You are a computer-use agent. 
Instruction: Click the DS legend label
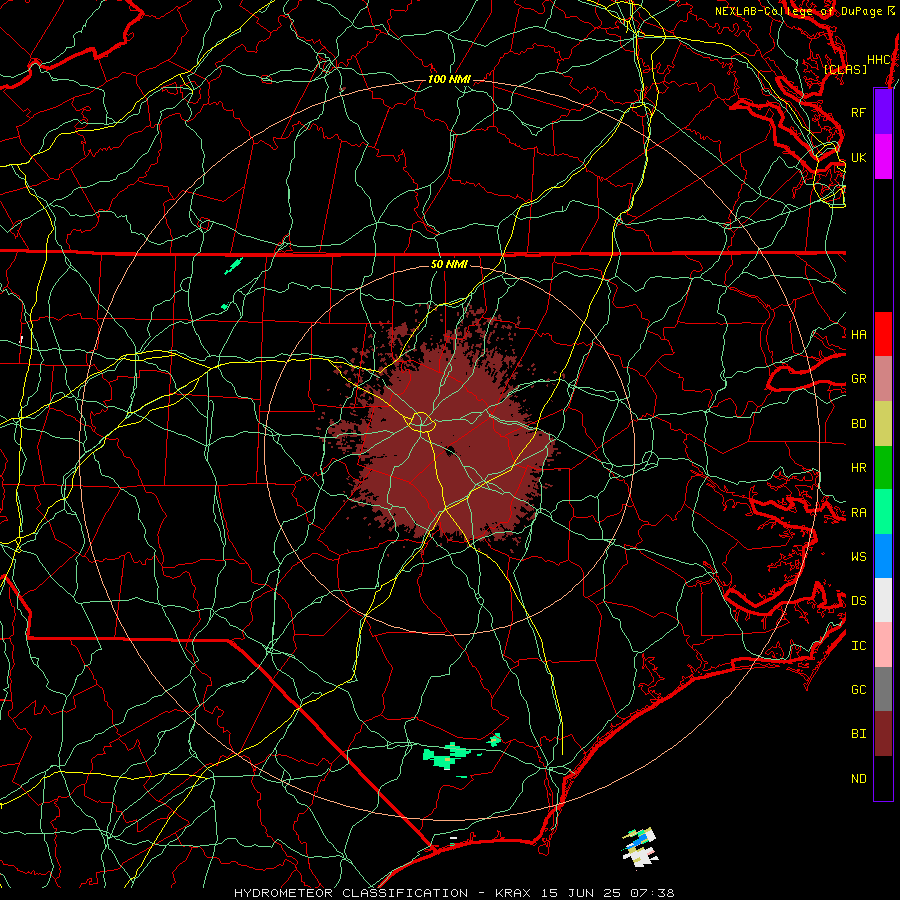858,601
